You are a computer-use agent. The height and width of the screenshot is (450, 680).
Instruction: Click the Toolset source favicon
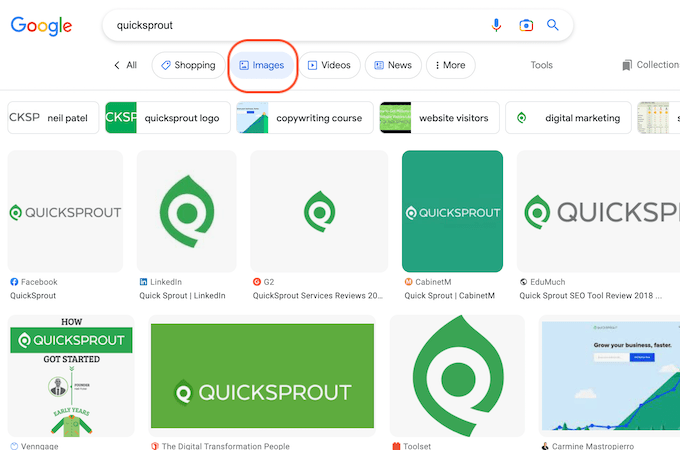[396, 446]
